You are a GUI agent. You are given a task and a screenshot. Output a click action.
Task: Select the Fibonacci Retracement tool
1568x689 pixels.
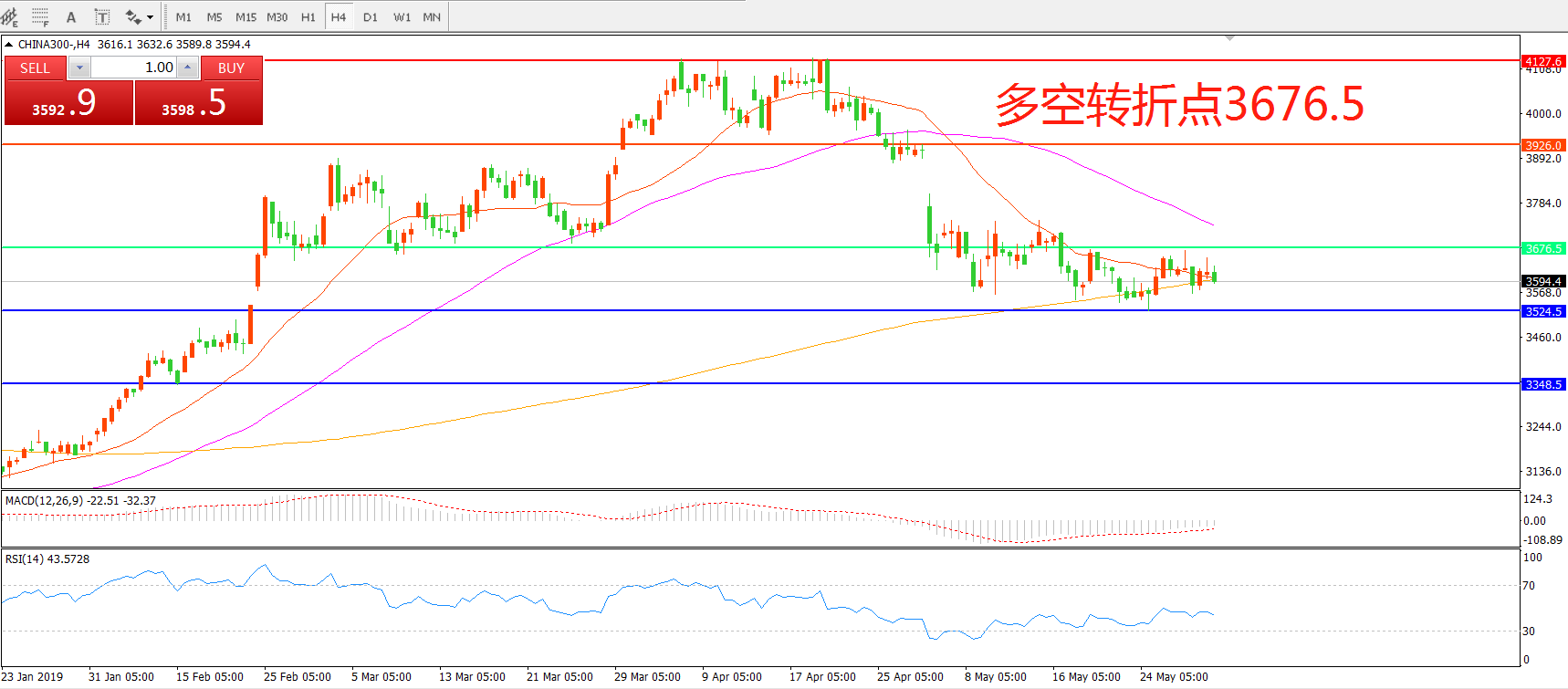(40, 16)
